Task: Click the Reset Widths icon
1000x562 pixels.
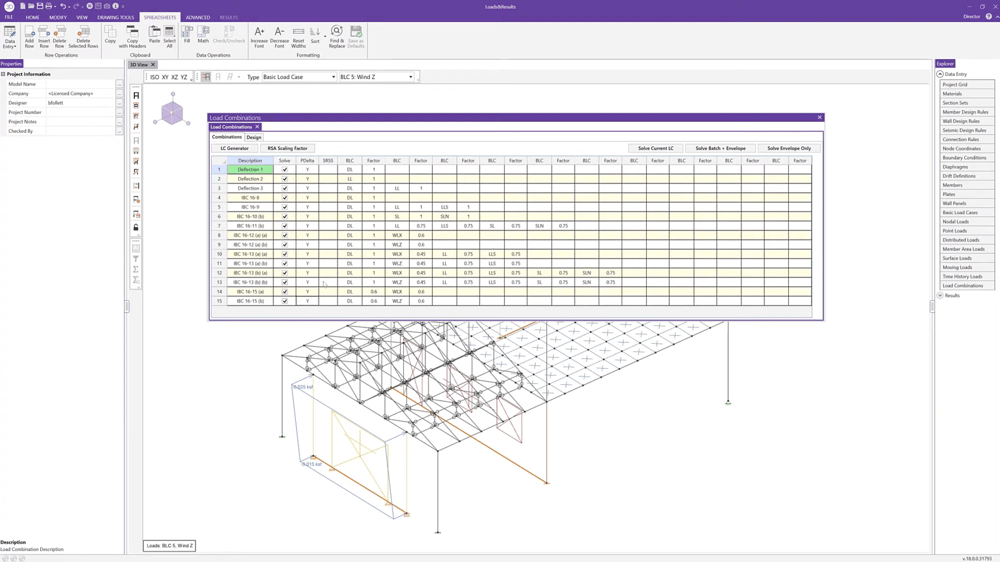Action: coord(298,36)
